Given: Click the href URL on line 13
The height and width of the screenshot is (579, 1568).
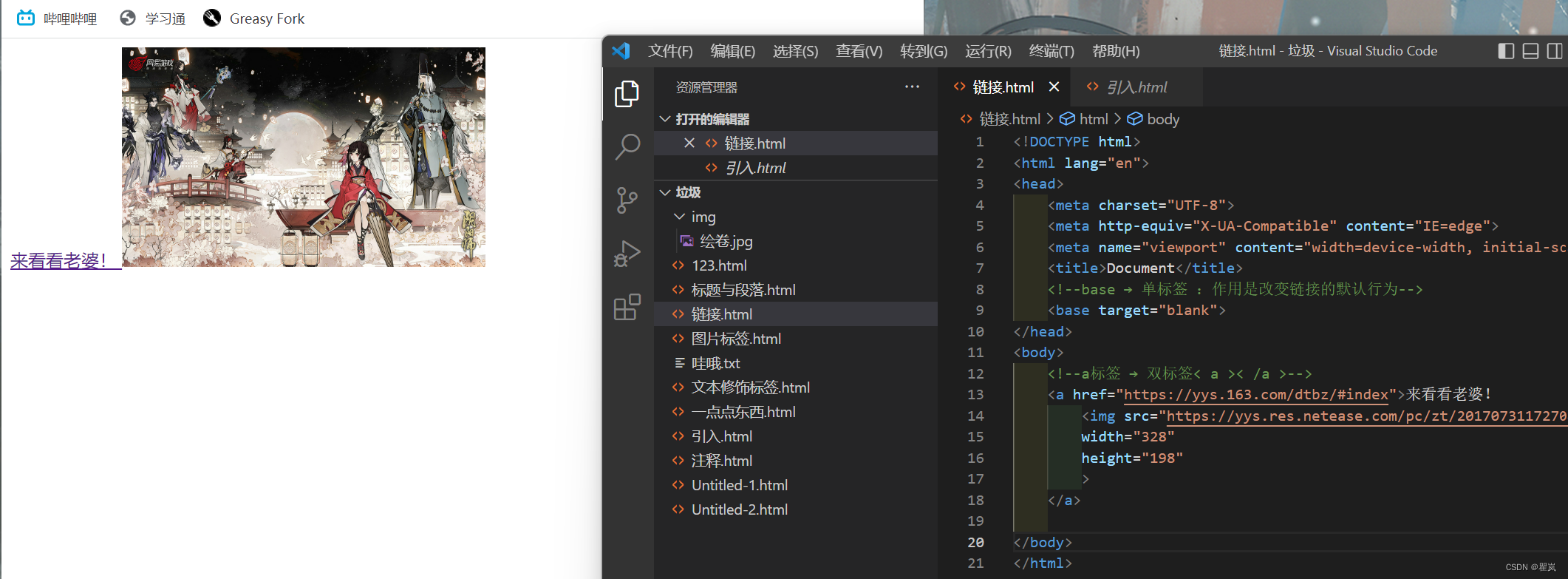Looking at the screenshot, I should pyautogui.click(x=1256, y=395).
